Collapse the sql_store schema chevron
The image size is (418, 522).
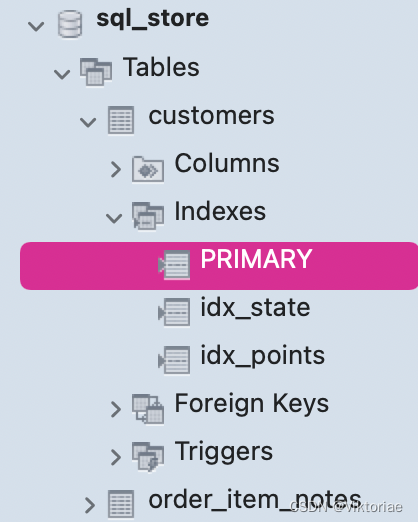pyautogui.click(x=36, y=26)
